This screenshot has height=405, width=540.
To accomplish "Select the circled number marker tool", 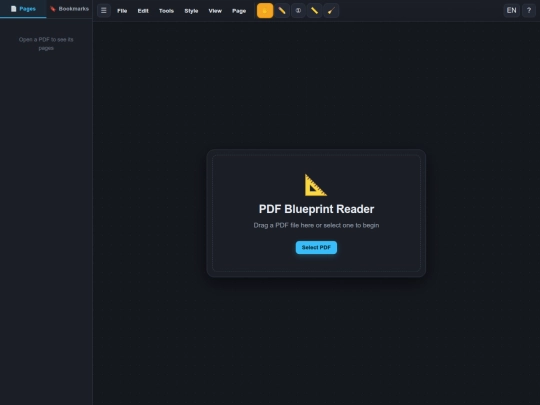I will pos(298,11).
